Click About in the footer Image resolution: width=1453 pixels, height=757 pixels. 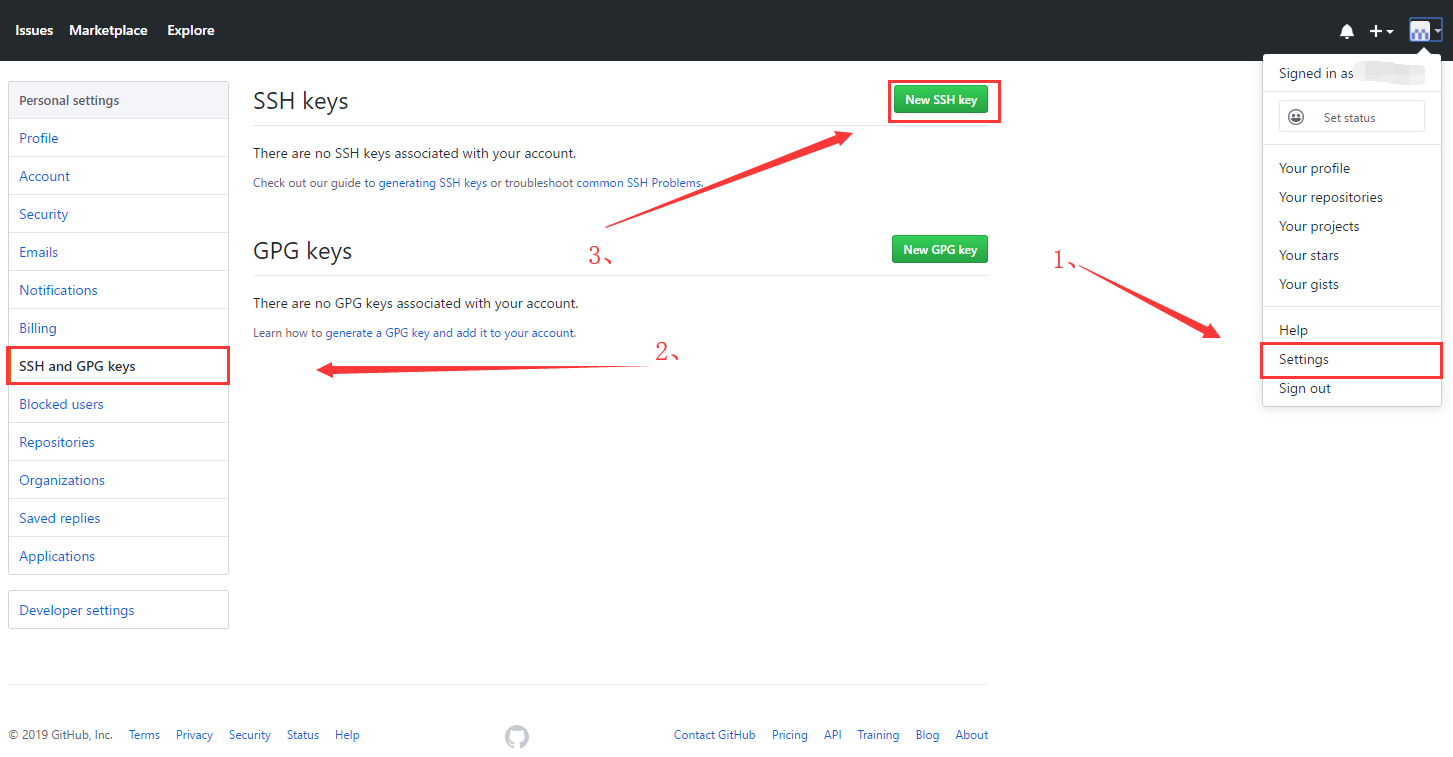971,735
